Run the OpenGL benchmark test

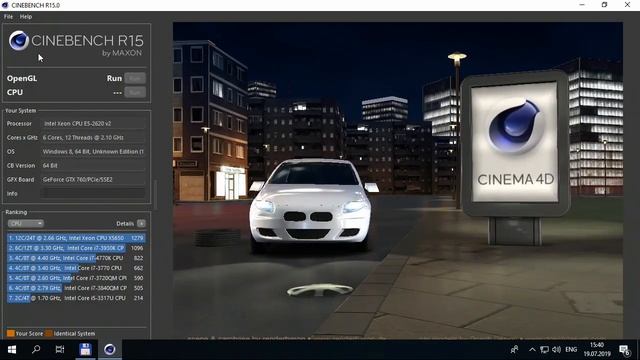coord(135,78)
